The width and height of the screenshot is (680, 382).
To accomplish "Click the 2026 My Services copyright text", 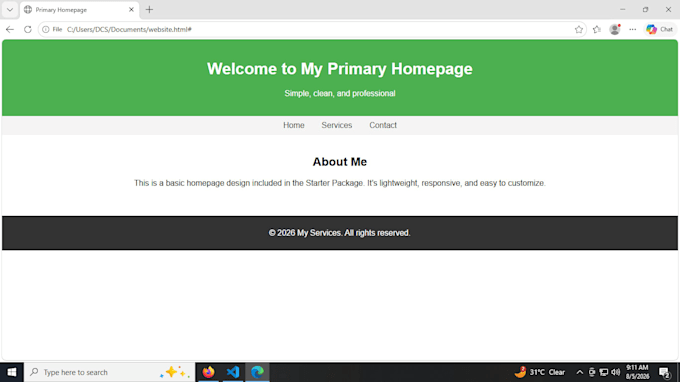I will [340, 233].
